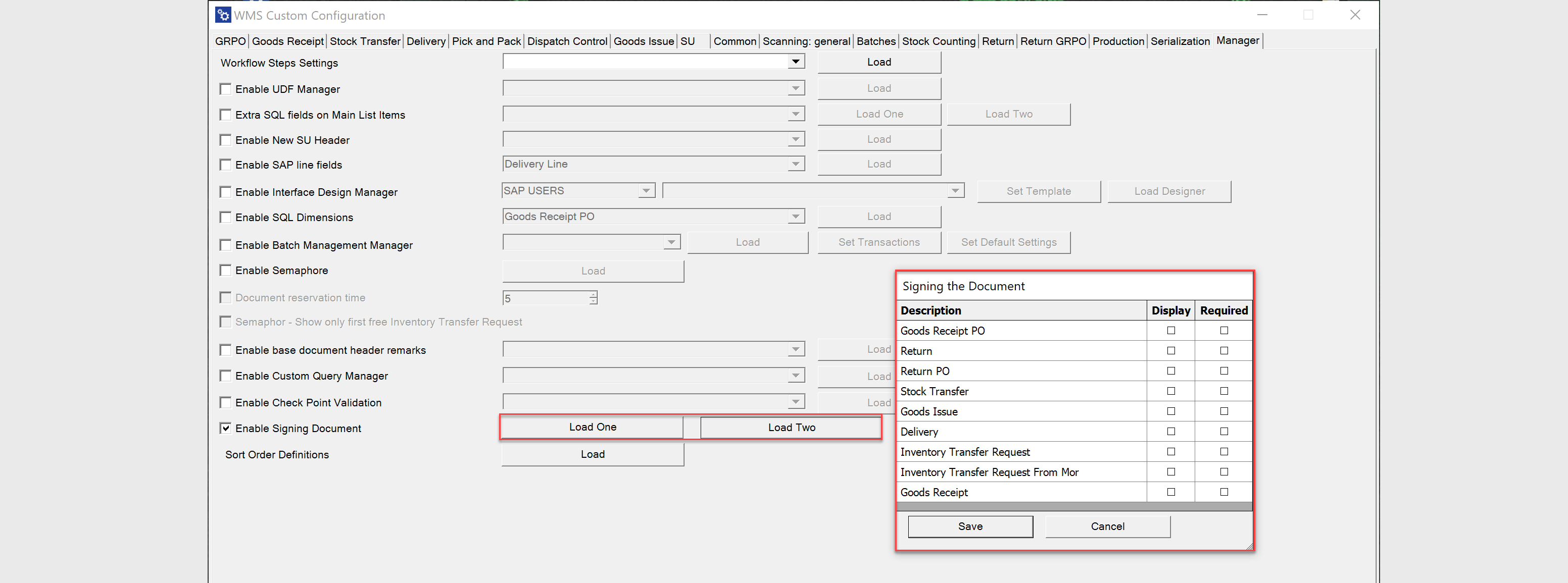Check Required for Delivery row

(x=1223, y=431)
